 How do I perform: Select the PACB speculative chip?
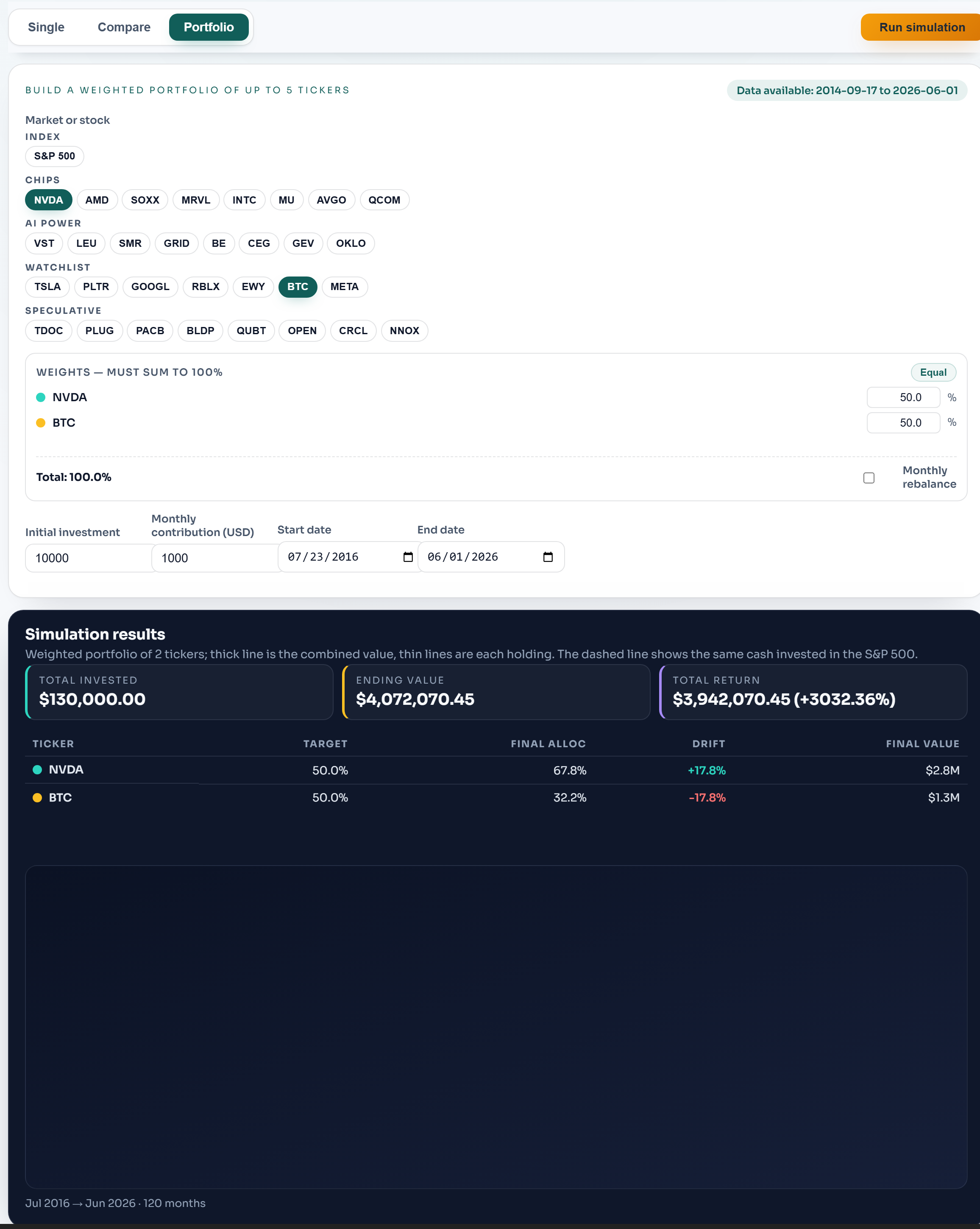[150, 331]
